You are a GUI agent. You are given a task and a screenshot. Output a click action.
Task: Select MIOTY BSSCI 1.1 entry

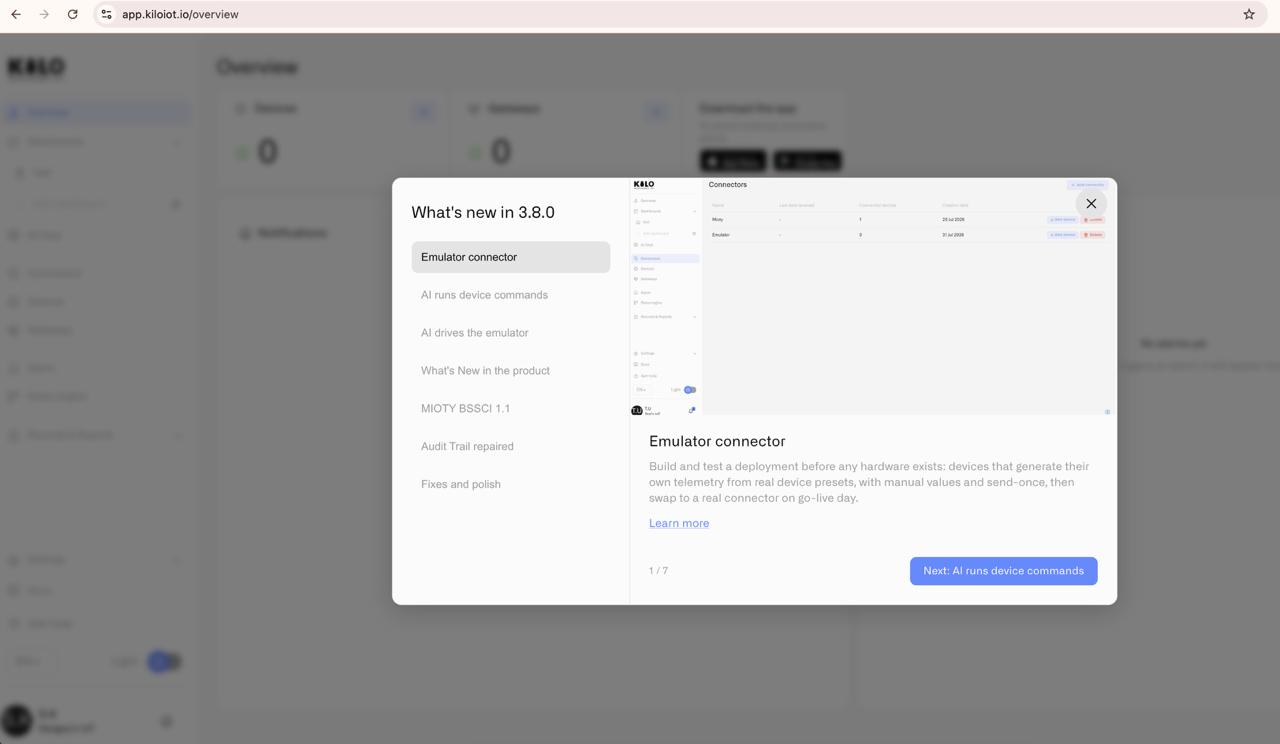[x=510, y=408]
